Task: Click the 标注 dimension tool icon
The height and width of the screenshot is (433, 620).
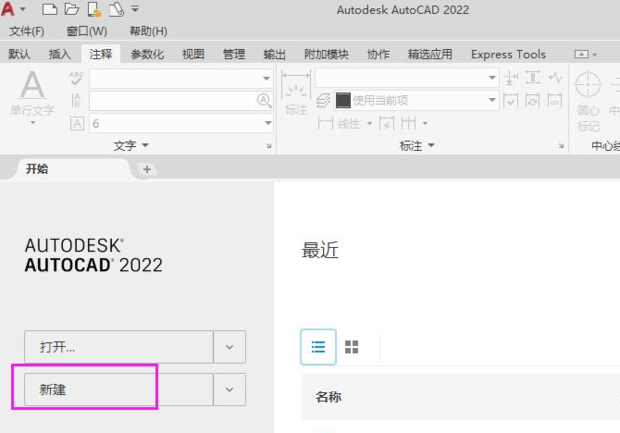Action: pyautogui.click(x=296, y=93)
